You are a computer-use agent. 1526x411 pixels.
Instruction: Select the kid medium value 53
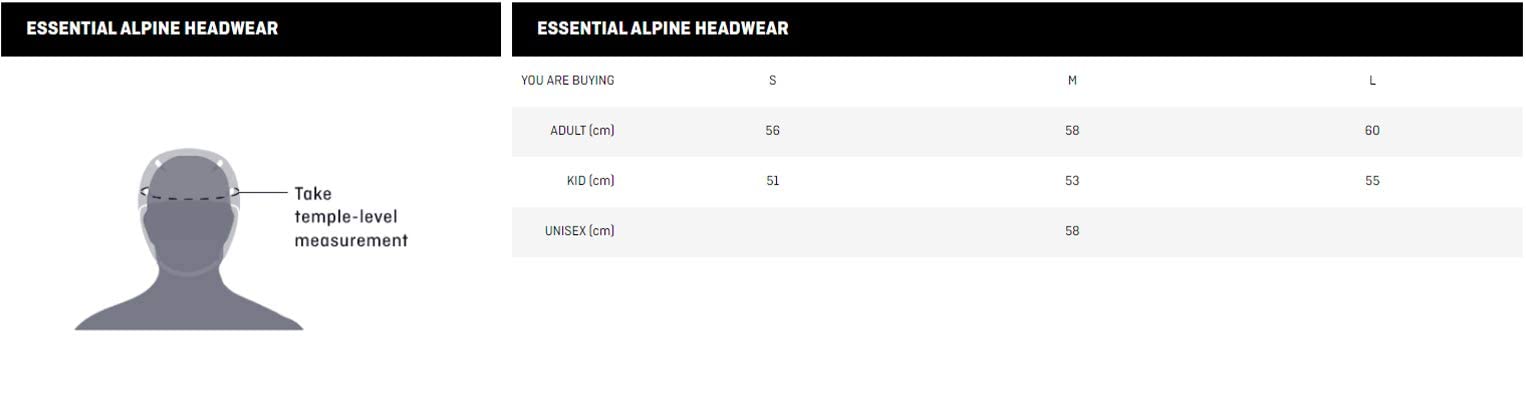(1072, 181)
